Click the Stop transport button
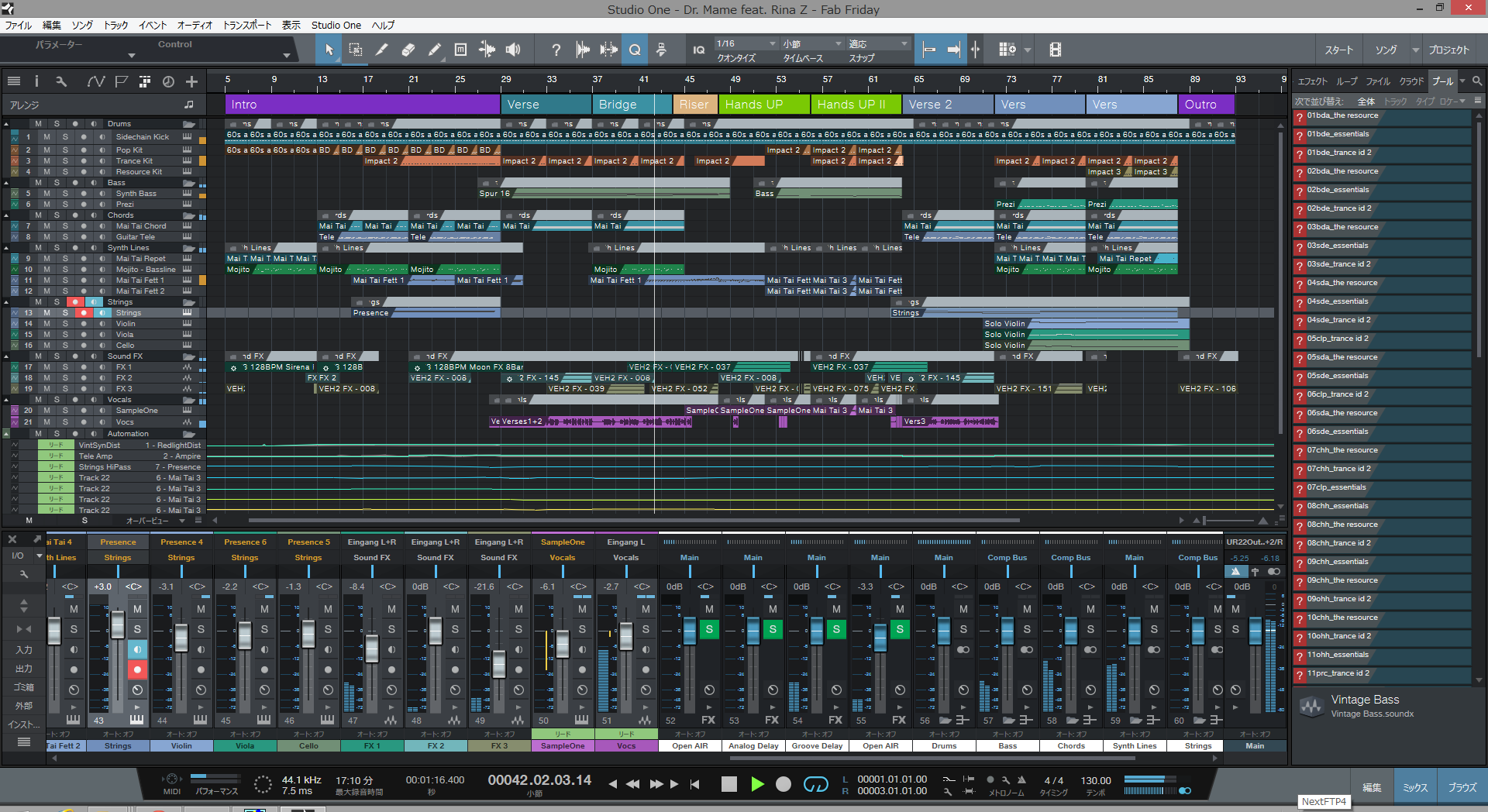The image size is (1488, 812). pyautogui.click(x=728, y=784)
